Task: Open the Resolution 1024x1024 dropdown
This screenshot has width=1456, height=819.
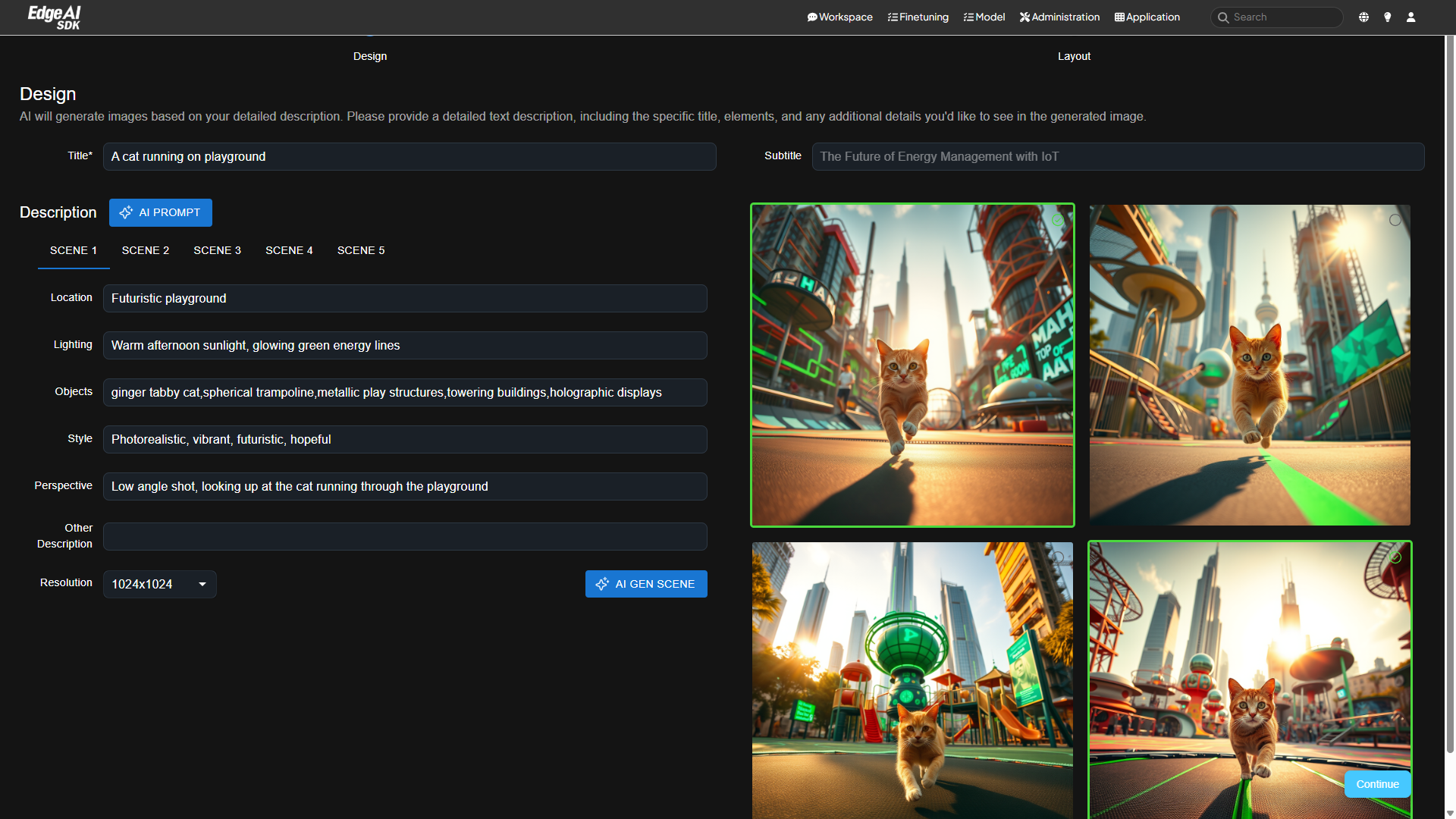Action: [x=159, y=584]
